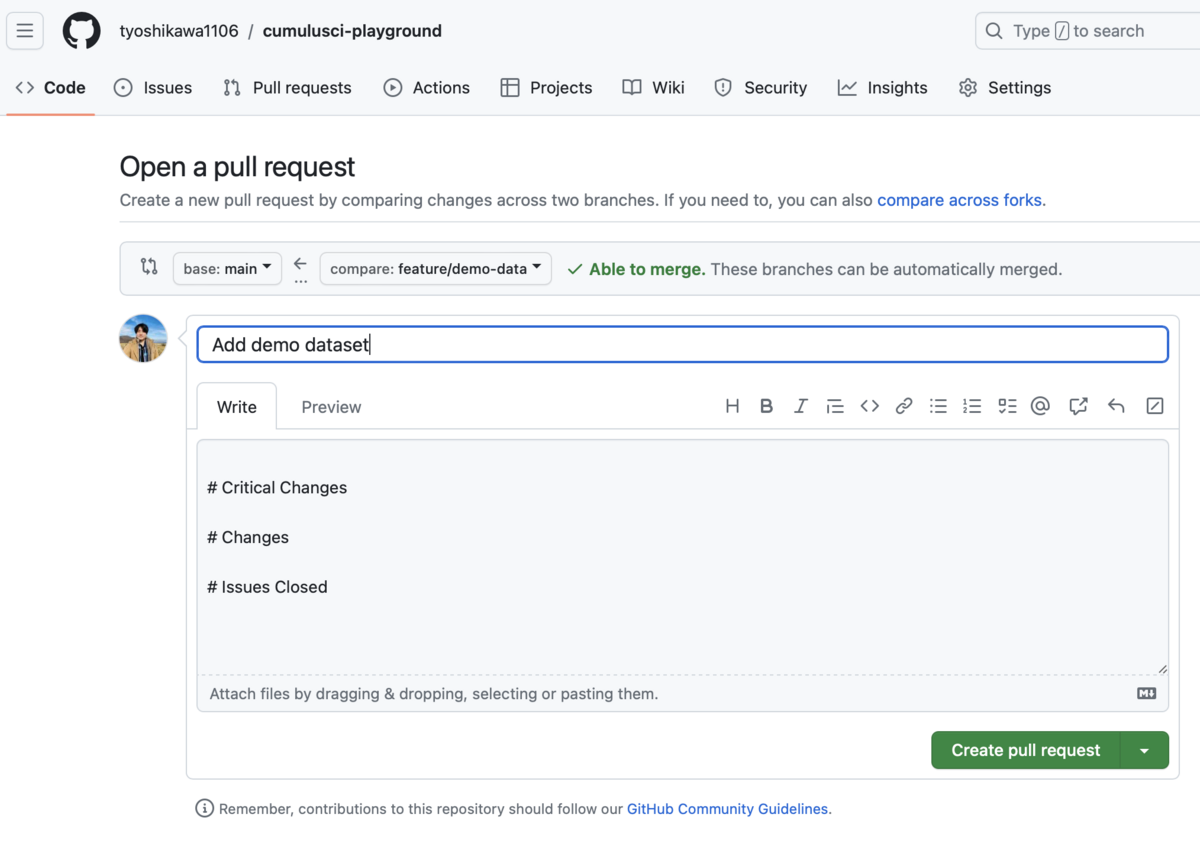
Task: Open the Pull requests tab
Action: [x=287, y=88]
